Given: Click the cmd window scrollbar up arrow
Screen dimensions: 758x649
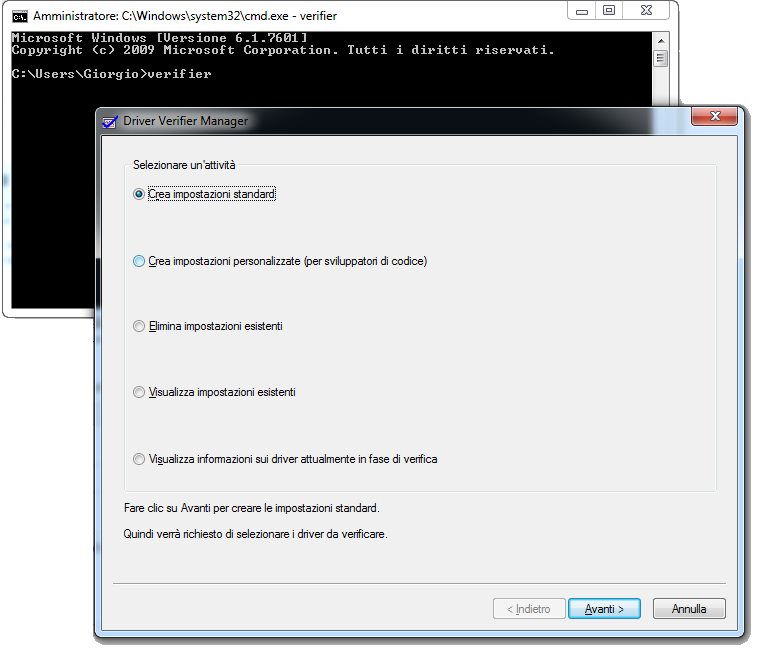Looking at the screenshot, I should click(660, 41).
